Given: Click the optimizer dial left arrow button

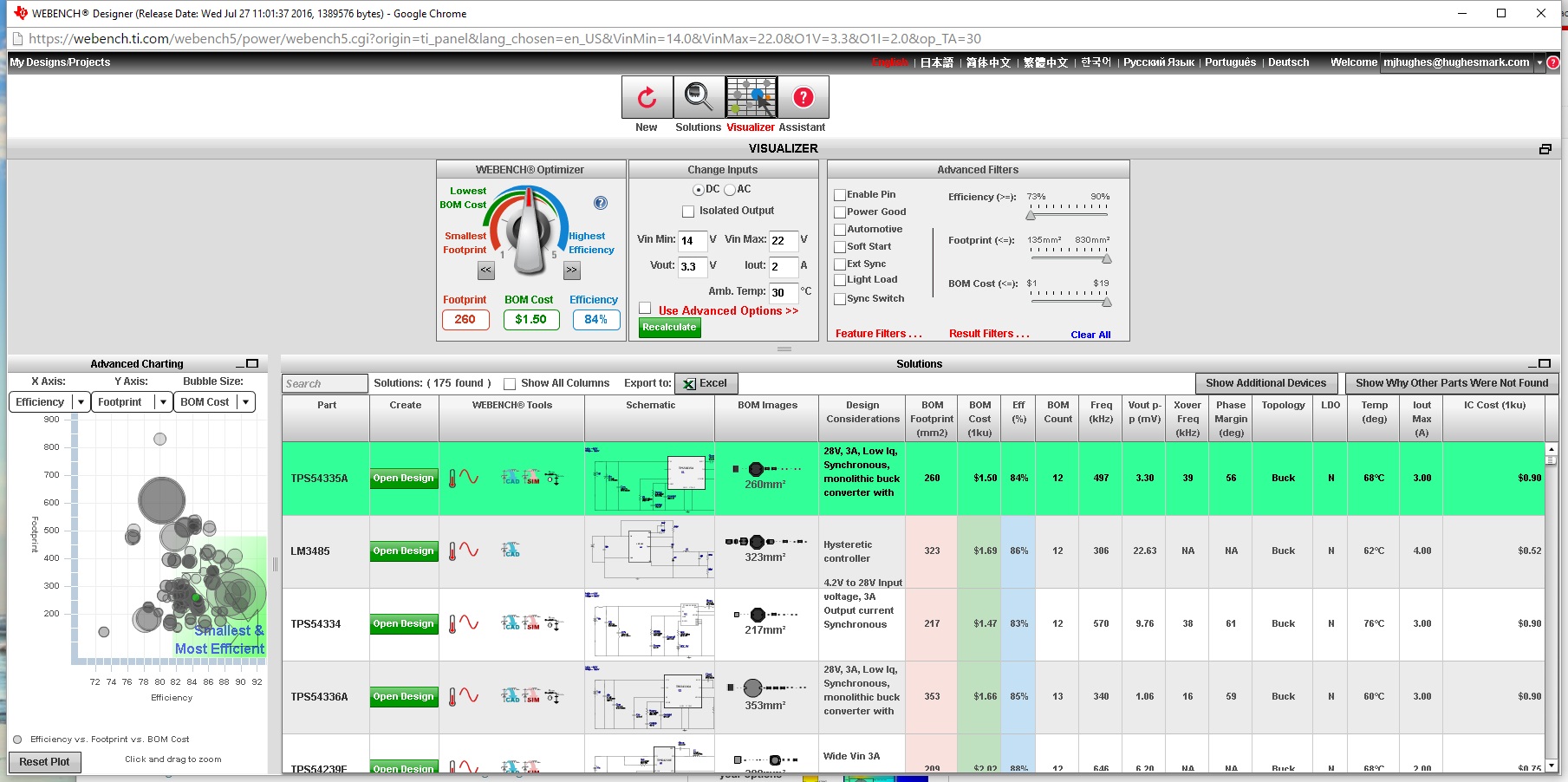Looking at the screenshot, I should coord(485,270).
